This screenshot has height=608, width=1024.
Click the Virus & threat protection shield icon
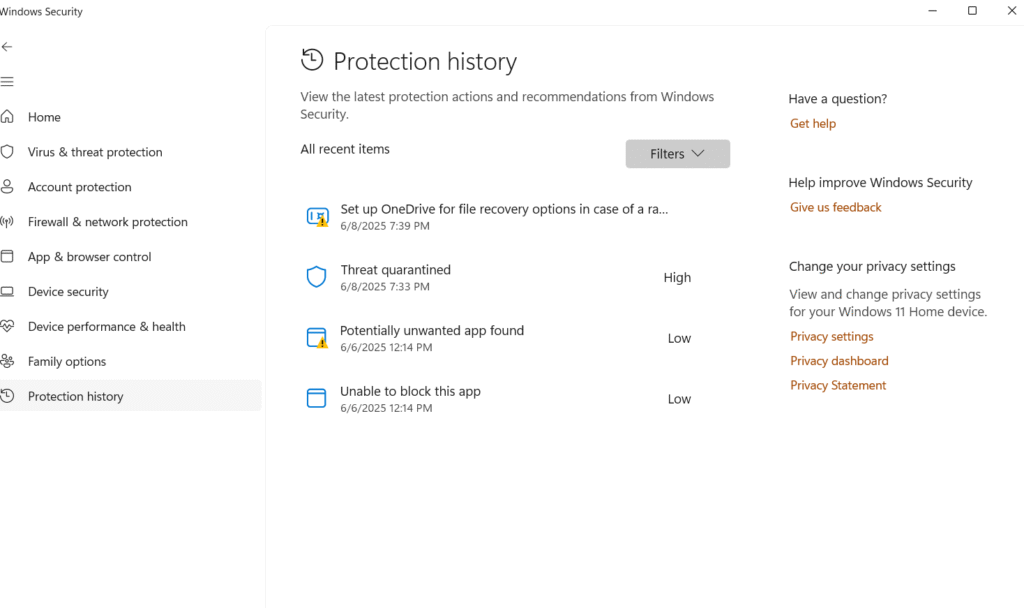coord(7,152)
